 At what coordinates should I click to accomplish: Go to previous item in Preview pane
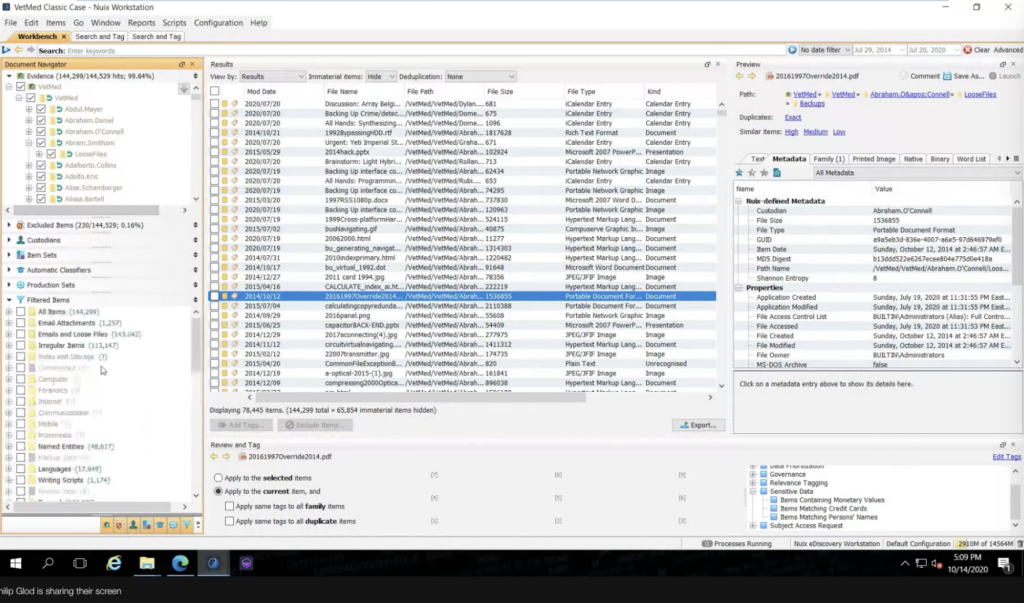[x=739, y=76]
